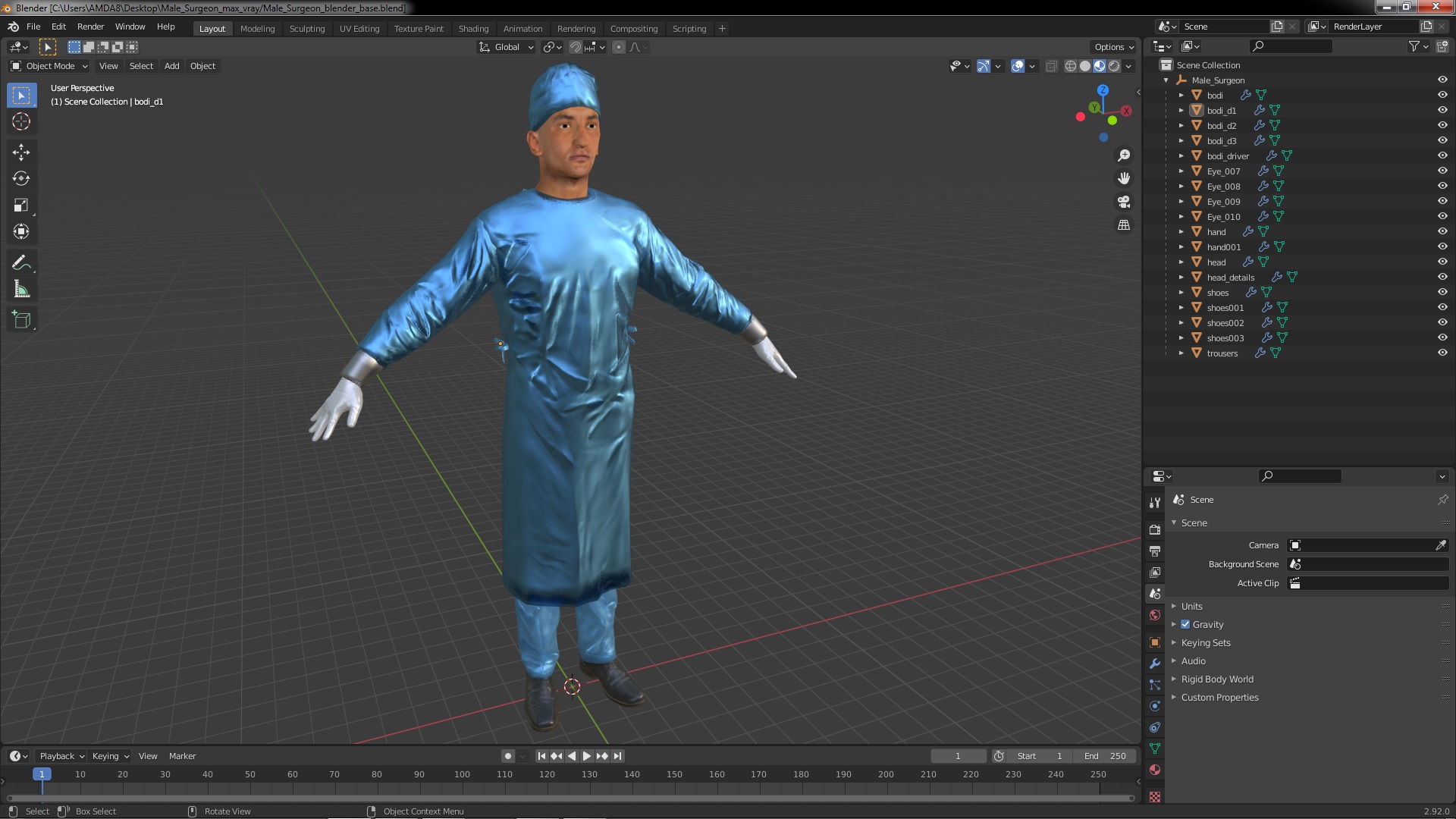
Task: Select the Scale tool
Action: 21,206
